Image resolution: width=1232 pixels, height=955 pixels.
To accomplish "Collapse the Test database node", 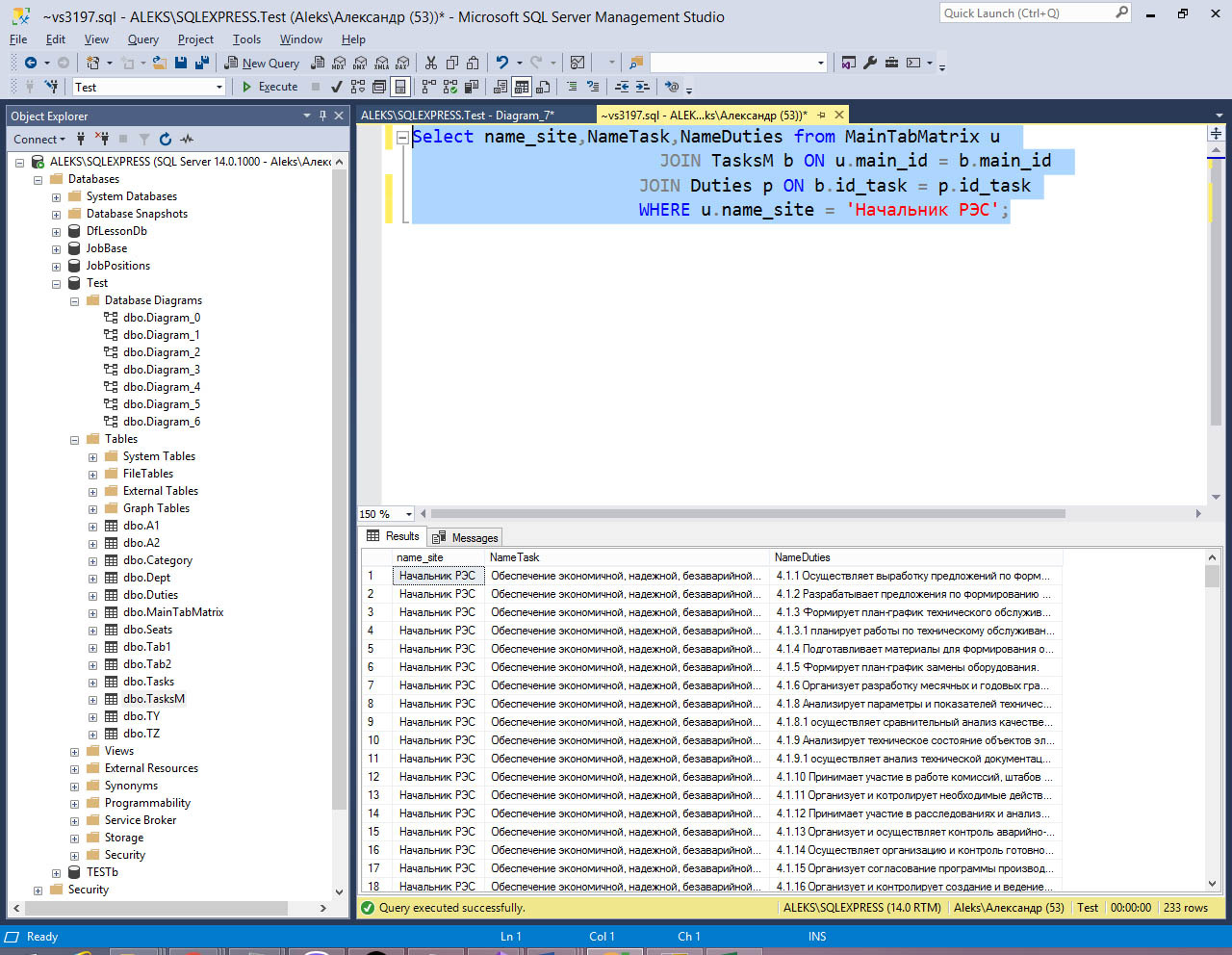I will click(x=56, y=284).
